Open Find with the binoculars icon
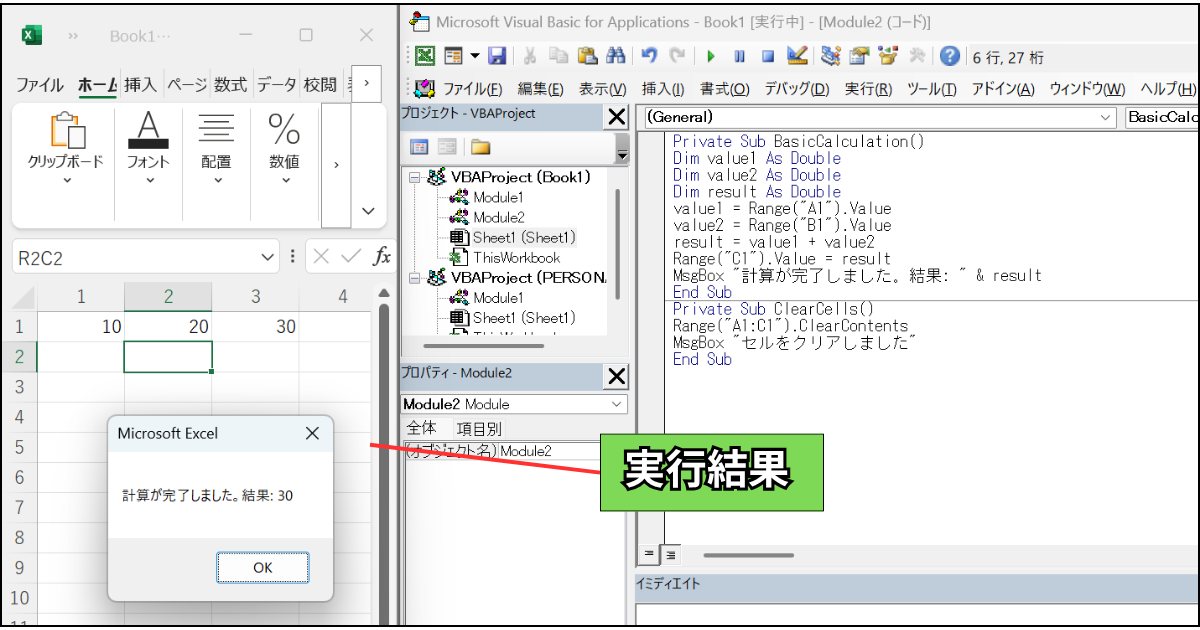Viewport: 1200px width, 630px height. [x=616, y=56]
